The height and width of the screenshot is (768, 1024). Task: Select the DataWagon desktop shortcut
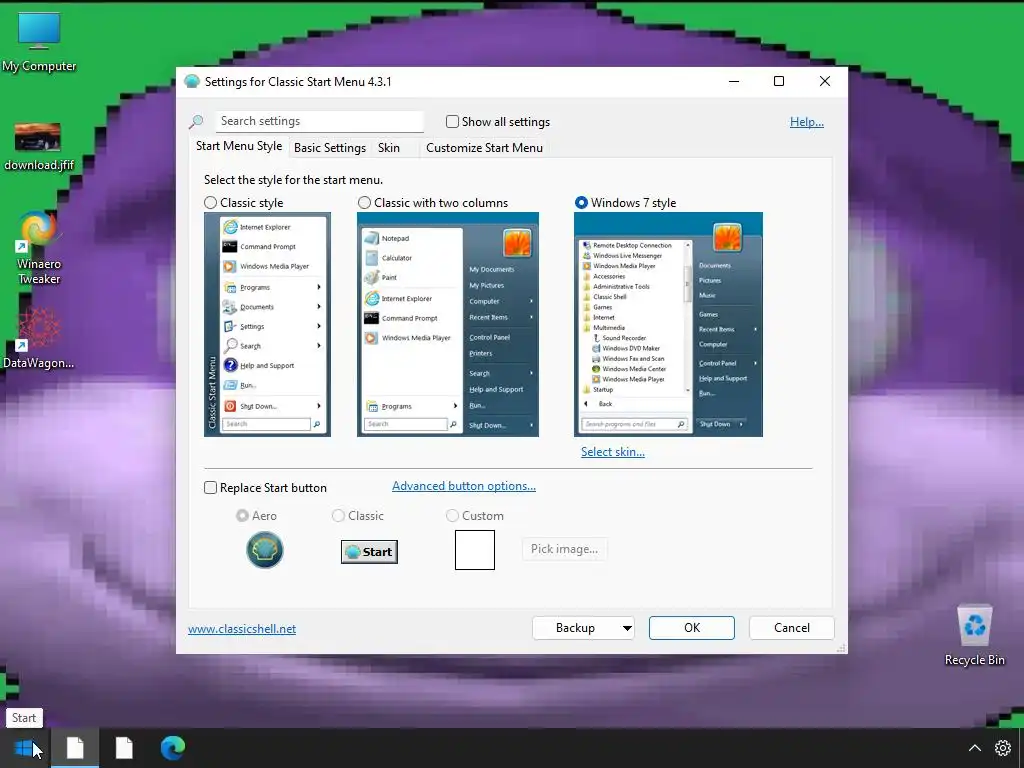point(39,338)
